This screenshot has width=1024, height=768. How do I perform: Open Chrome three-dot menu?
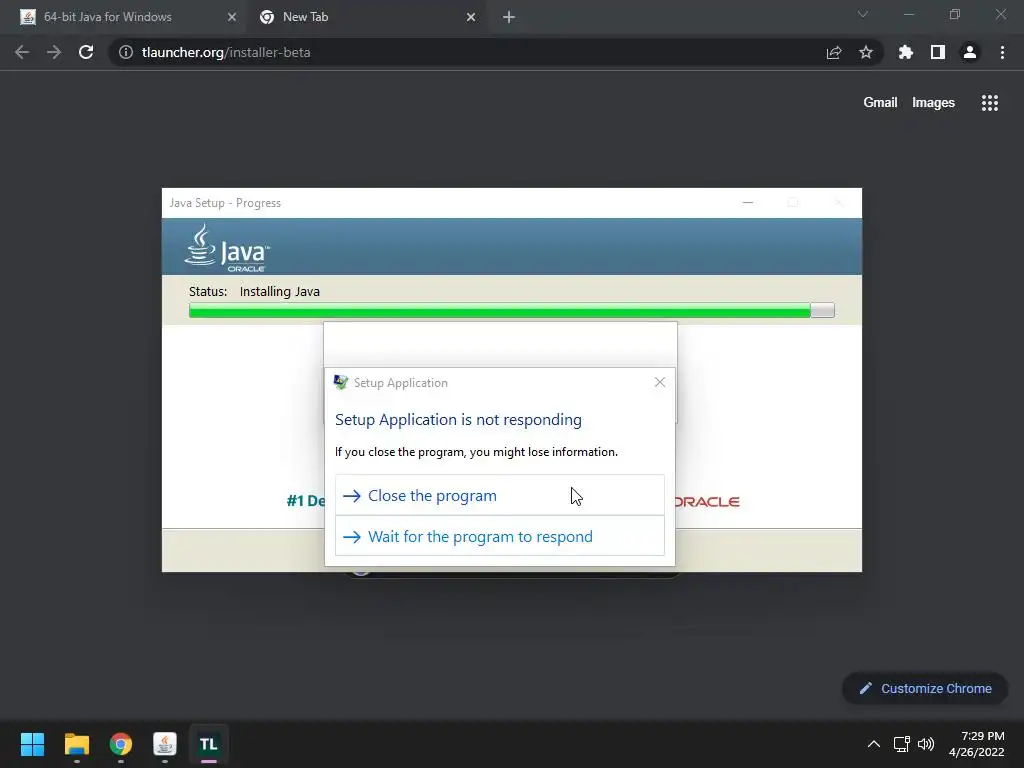coord(1002,52)
